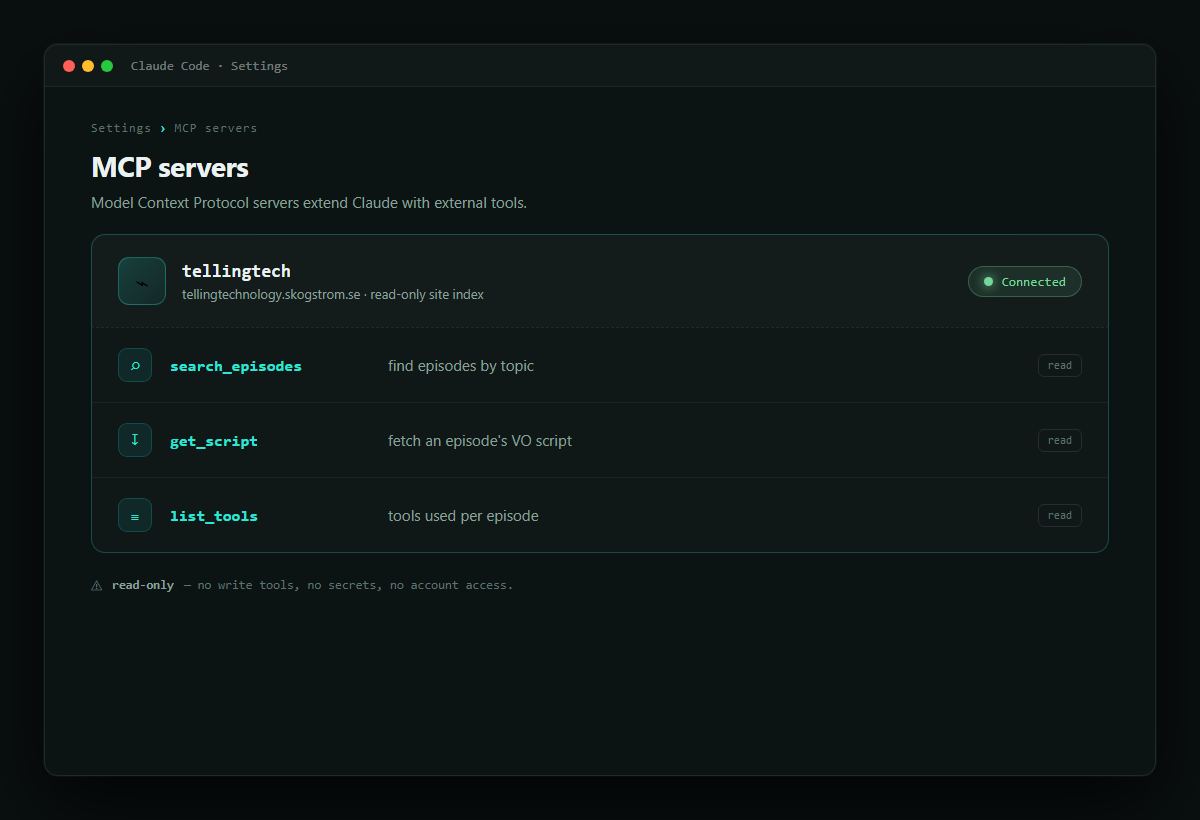This screenshot has height=820, width=1200.
Task: Click the tellingtechnology.skogstrom.se server URL text
Action: (x=271, y=295)
